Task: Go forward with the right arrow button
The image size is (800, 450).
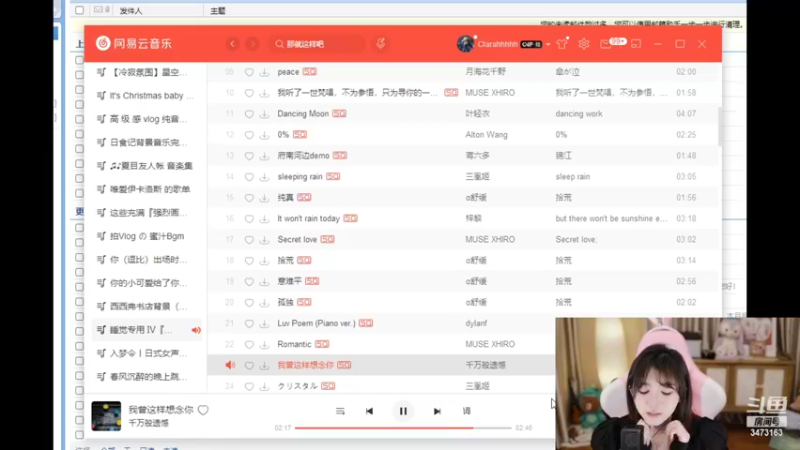Action: (252, 44)
